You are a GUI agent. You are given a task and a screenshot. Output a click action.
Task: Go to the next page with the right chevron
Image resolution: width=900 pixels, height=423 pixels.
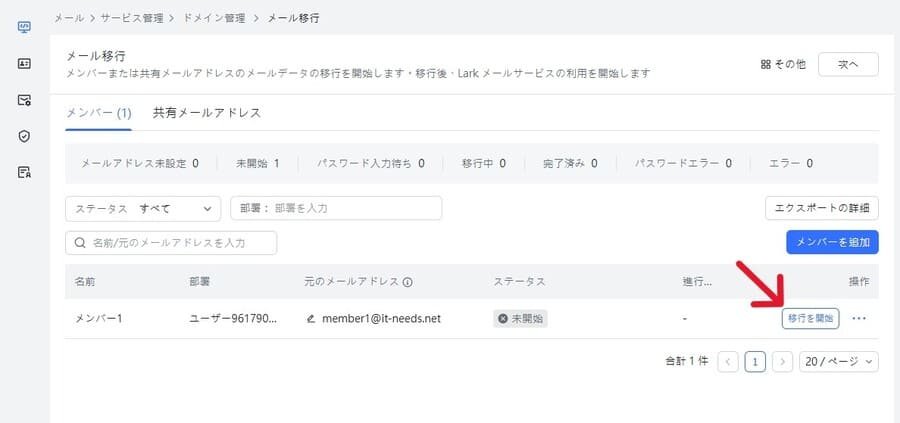783,361
